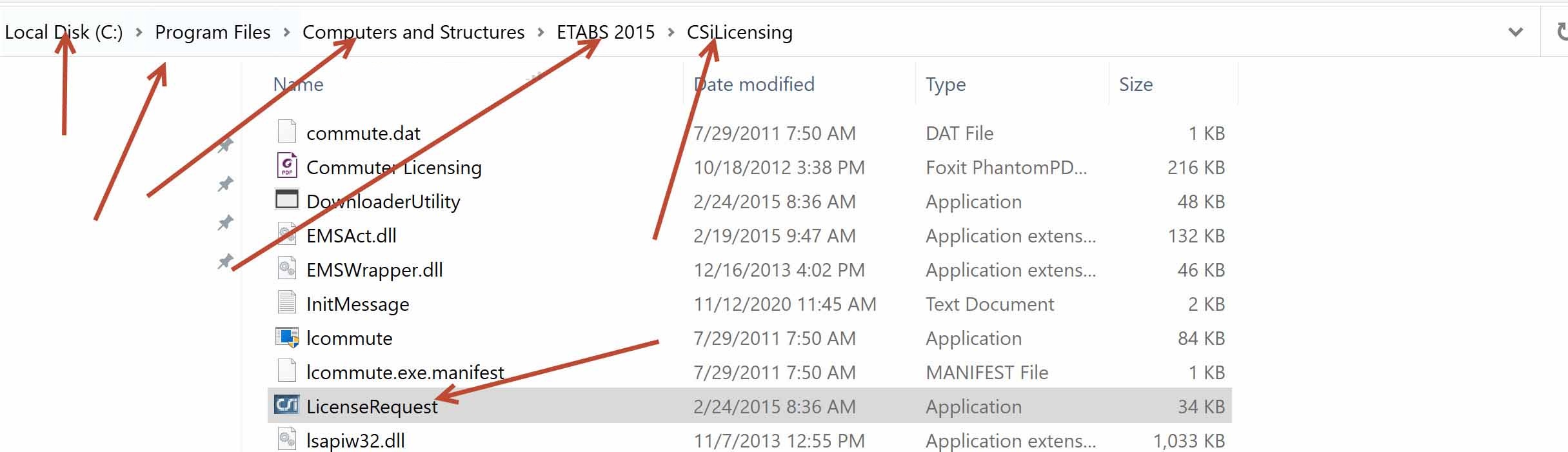Click the EMSAct.dll extension icon
This screenshot has width=1568, height=452.
pos(286,235)
